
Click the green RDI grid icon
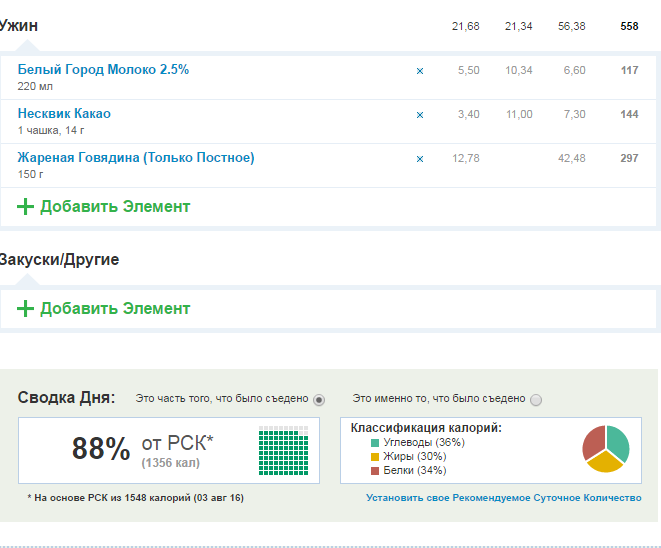point(284,451)
